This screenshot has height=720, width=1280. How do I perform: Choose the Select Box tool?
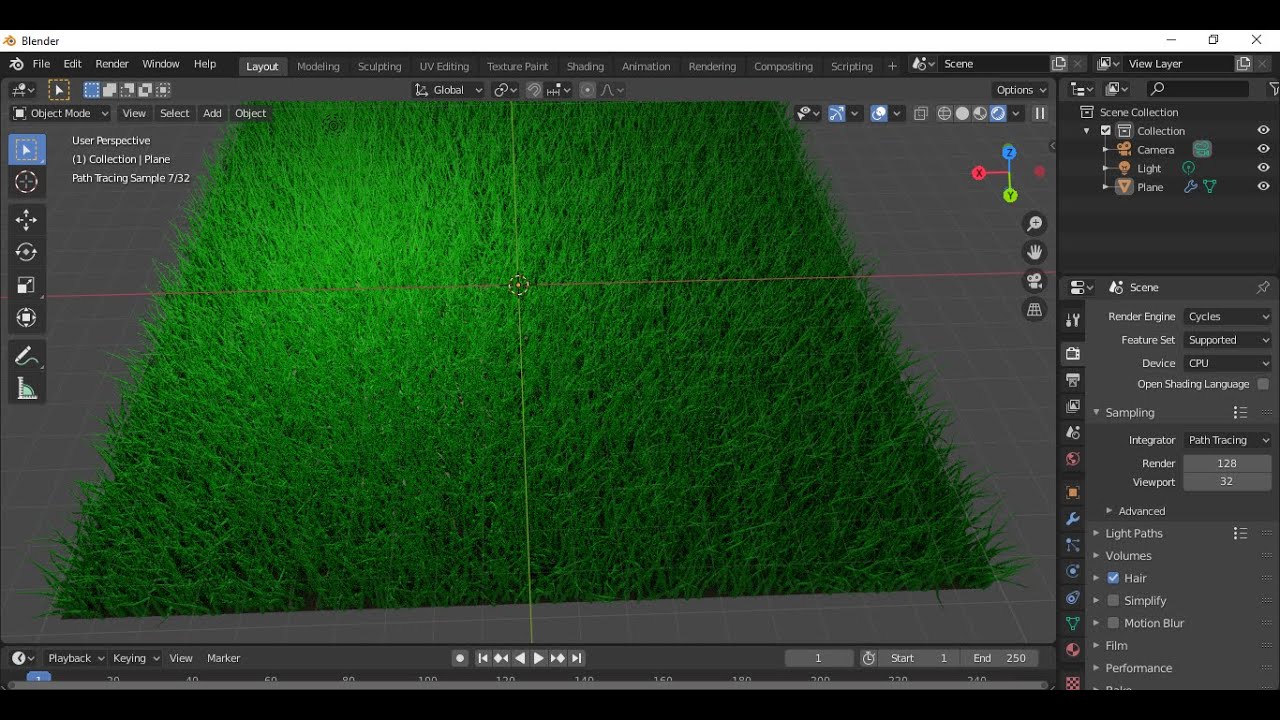point(27,150)
